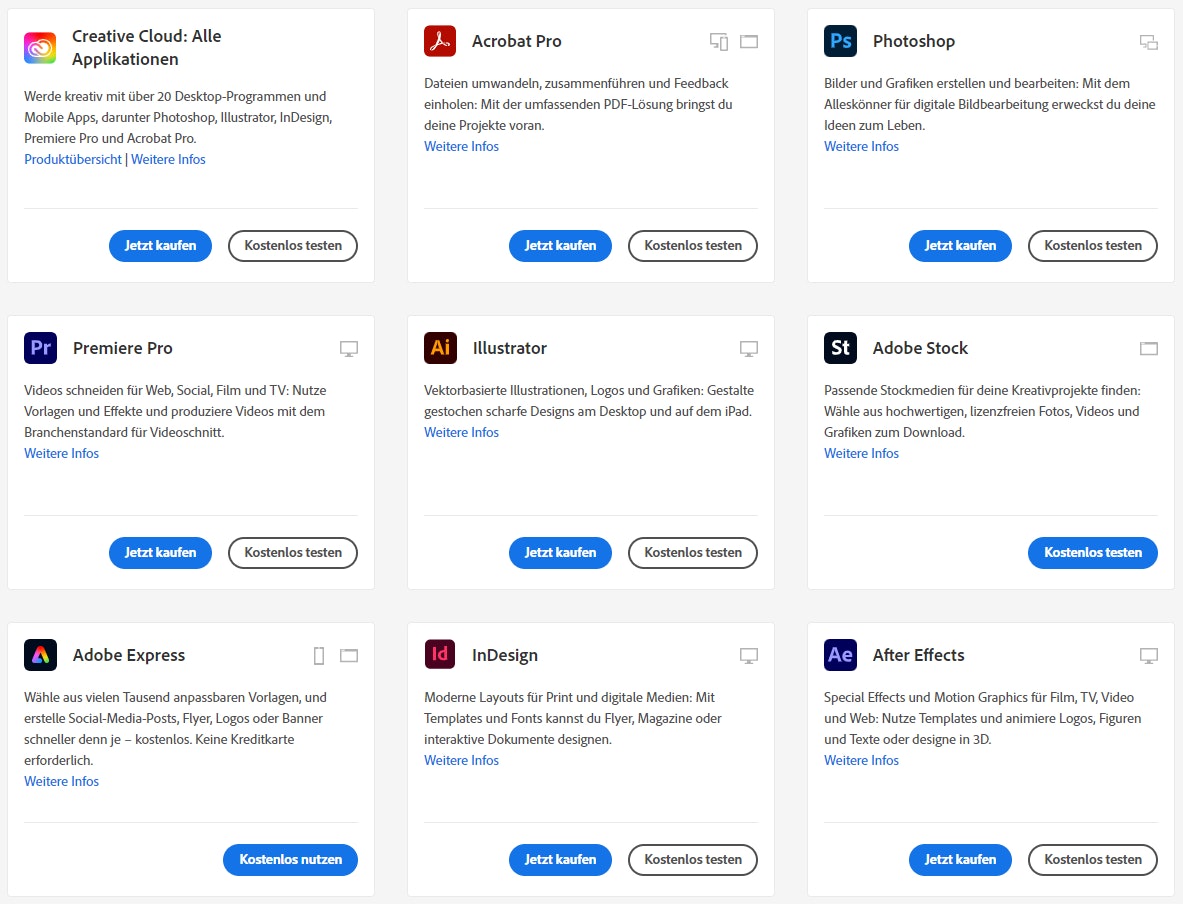Click the Creative Cloud rainbow logo
The height and width of the screenshot is (904, 1183).
pos(40,46)
